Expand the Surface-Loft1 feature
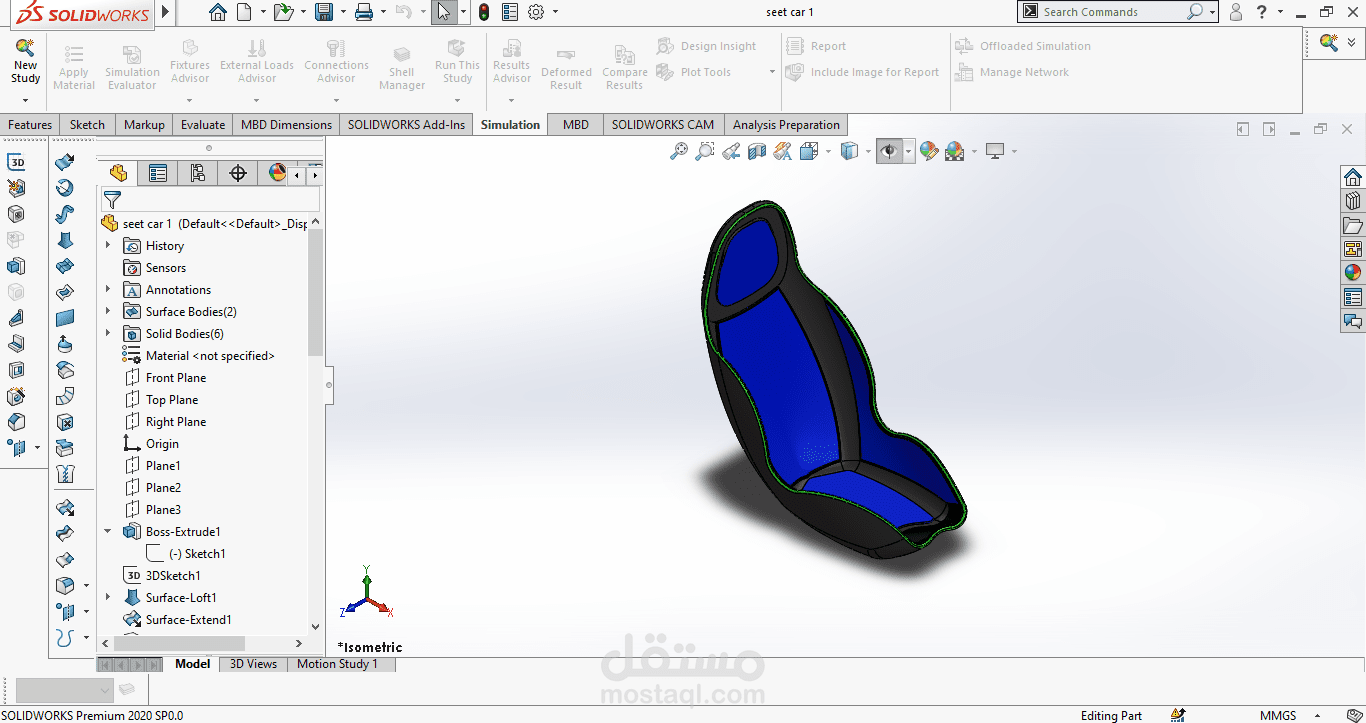The height and width of the screenshot is (723, 1366). 108,598
